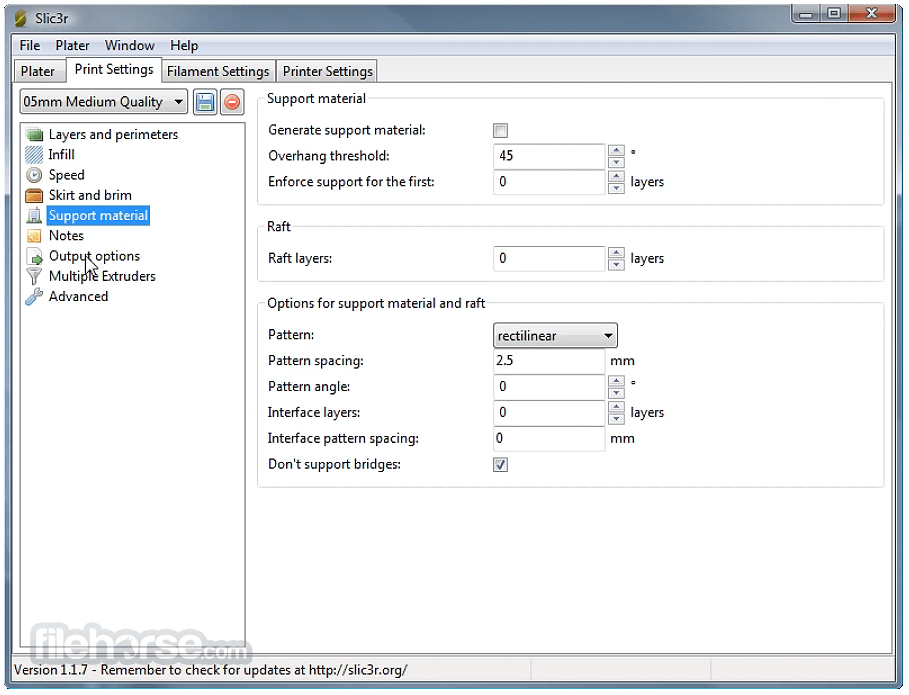Select Support material in the list
This screenshot has width=909, height=695.
98,216
